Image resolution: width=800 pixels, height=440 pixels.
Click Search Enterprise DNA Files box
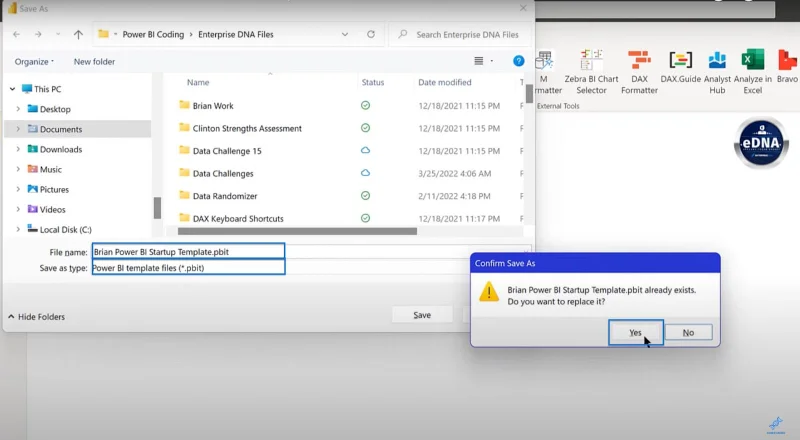click(x=460, y=34)
